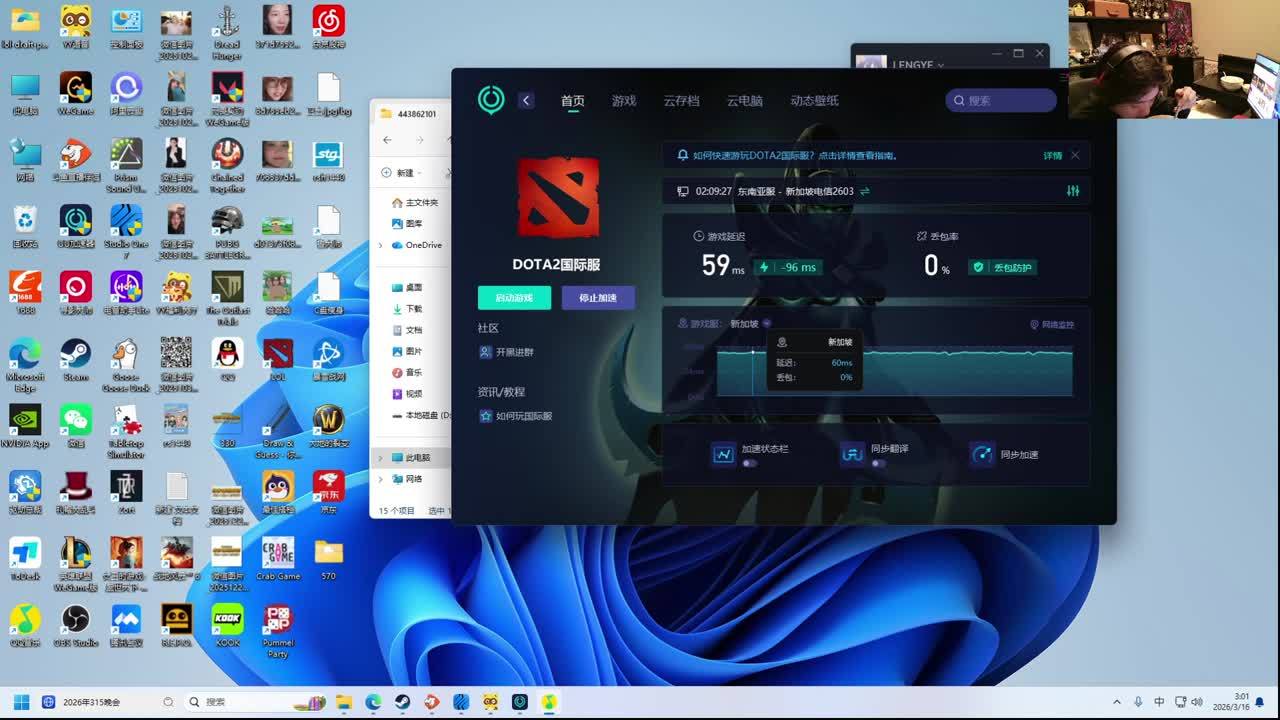Switch to the 游戏 tab
The width and height of the screenshot is (1280, 720).
pyautogui.click(x=624, y=101)
